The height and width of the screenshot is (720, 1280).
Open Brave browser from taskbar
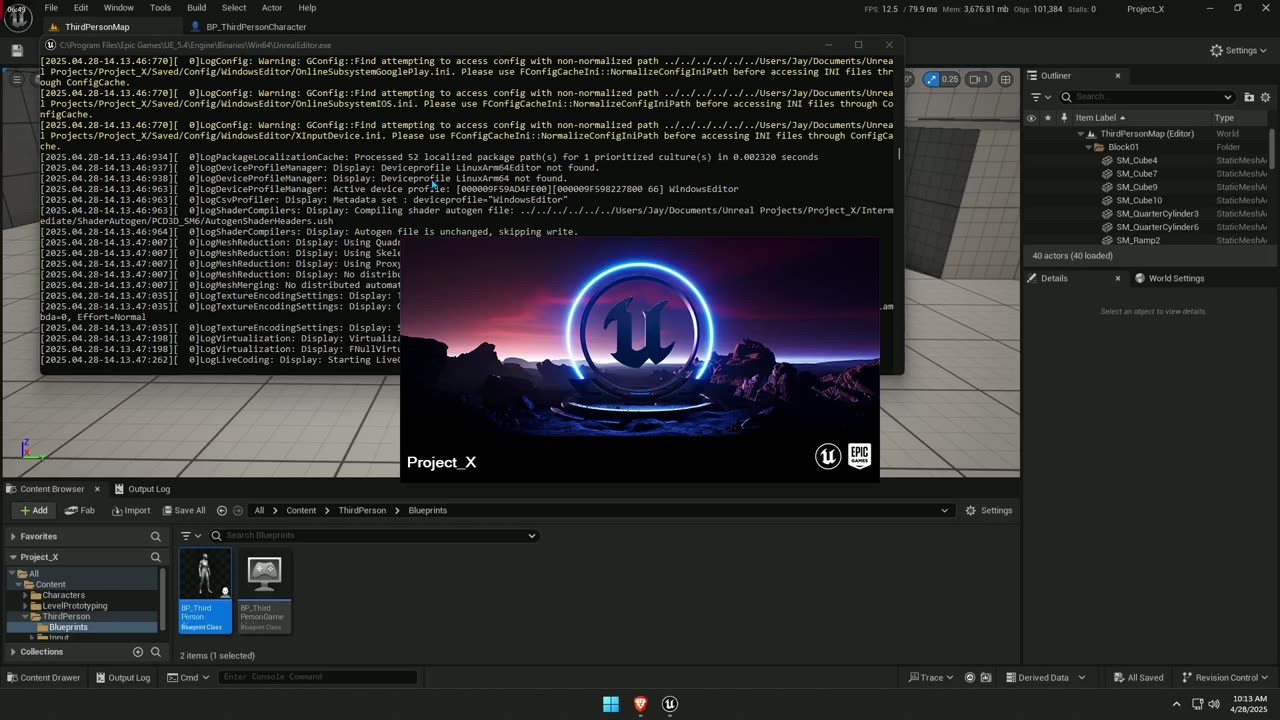click(640, 704)
